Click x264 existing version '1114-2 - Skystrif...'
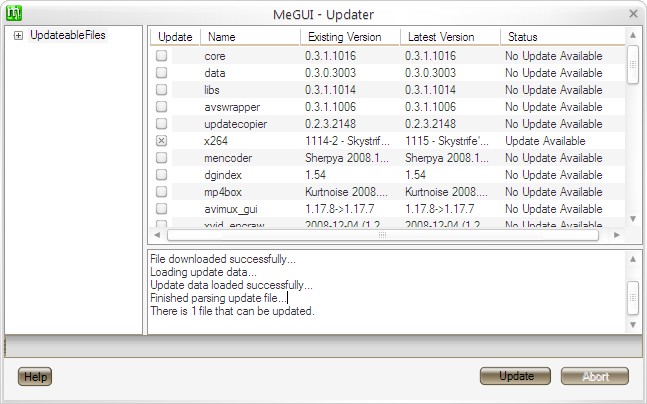 [x=347, y=141]
